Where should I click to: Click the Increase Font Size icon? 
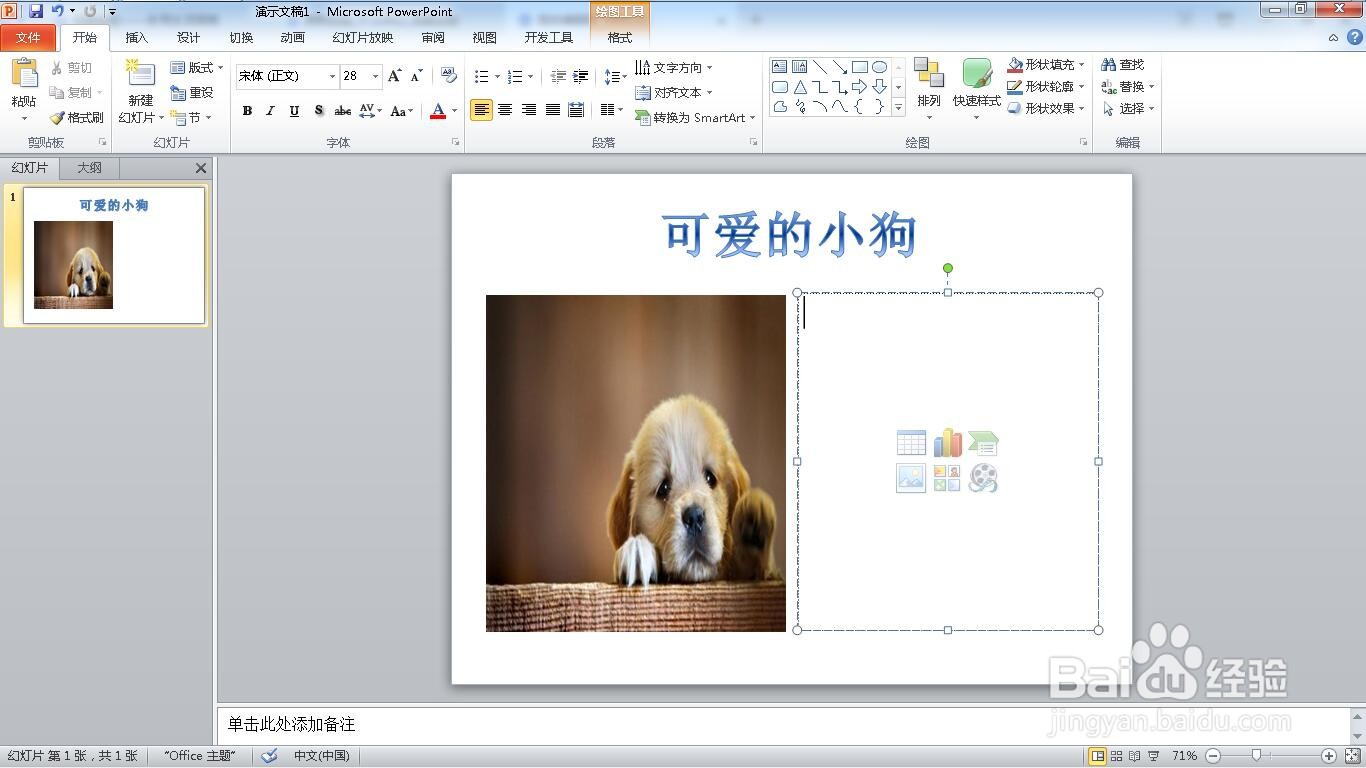pyautogui.click(x=394, y=76)
